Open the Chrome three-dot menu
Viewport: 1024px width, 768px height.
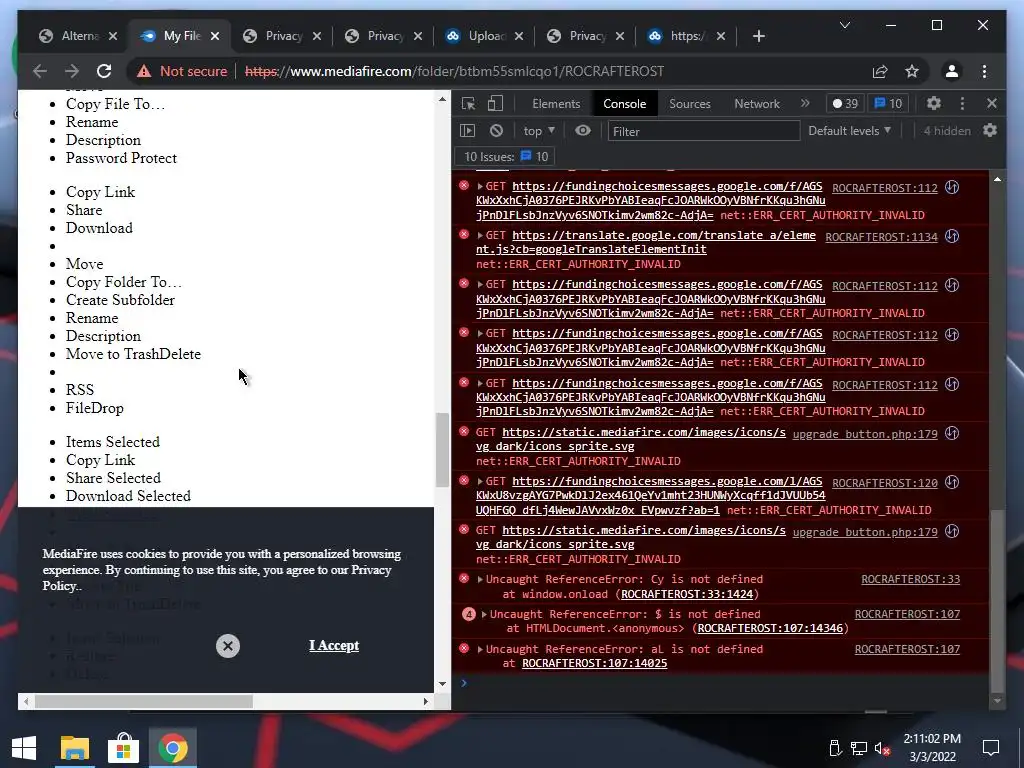(x=984, y=71)
